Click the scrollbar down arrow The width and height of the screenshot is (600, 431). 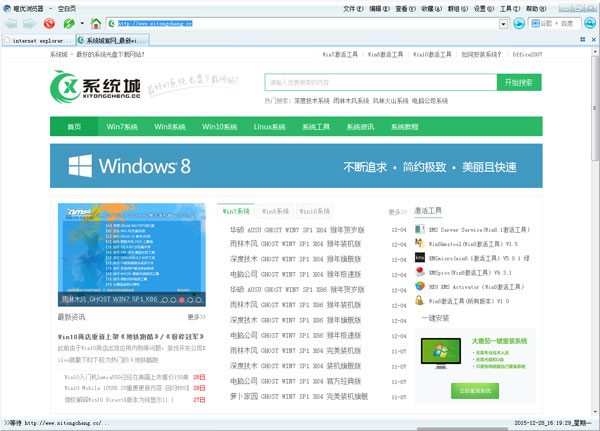pyautogui.click(x=595, y=413)
